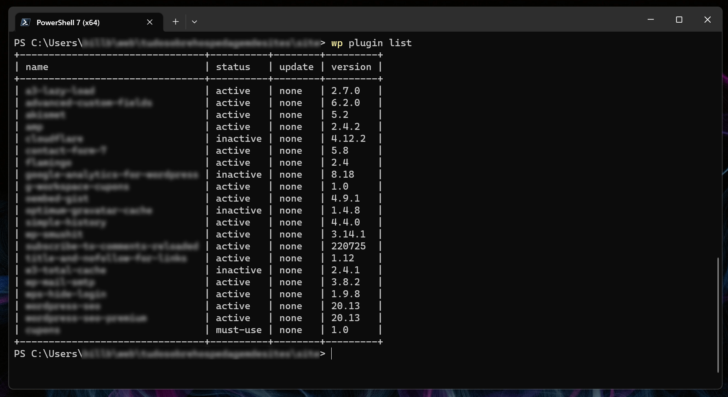
Task: Click the 'update' column header
Action: pyautogui.click(x=296, y=67)
